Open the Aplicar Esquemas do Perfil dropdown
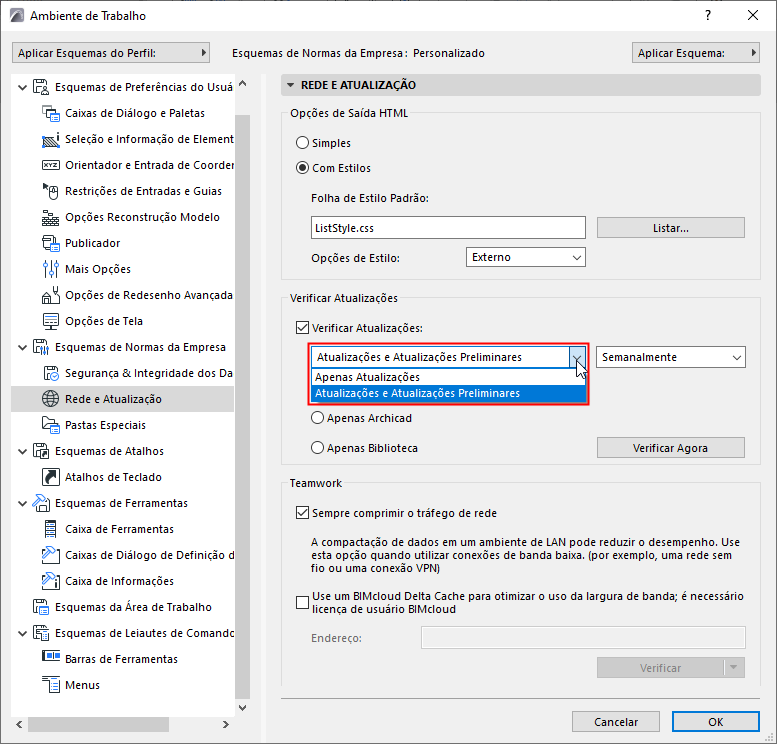Viewport: 777px width, 744px height. point(111,53)
